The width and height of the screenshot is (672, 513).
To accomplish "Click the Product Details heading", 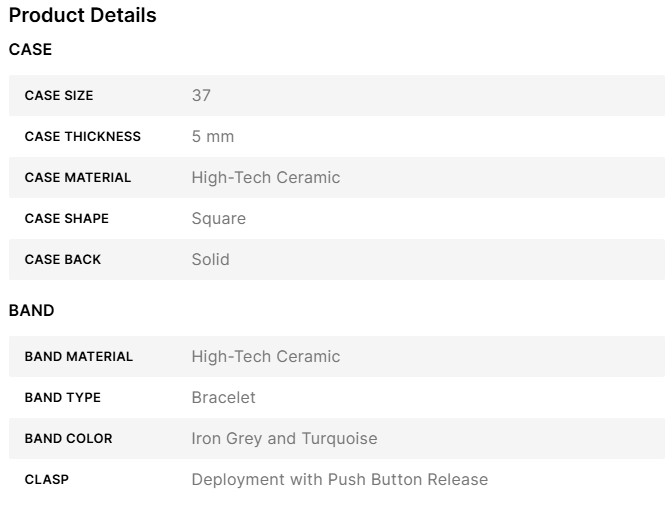I will pyautogui.click(x=82, y=16).
